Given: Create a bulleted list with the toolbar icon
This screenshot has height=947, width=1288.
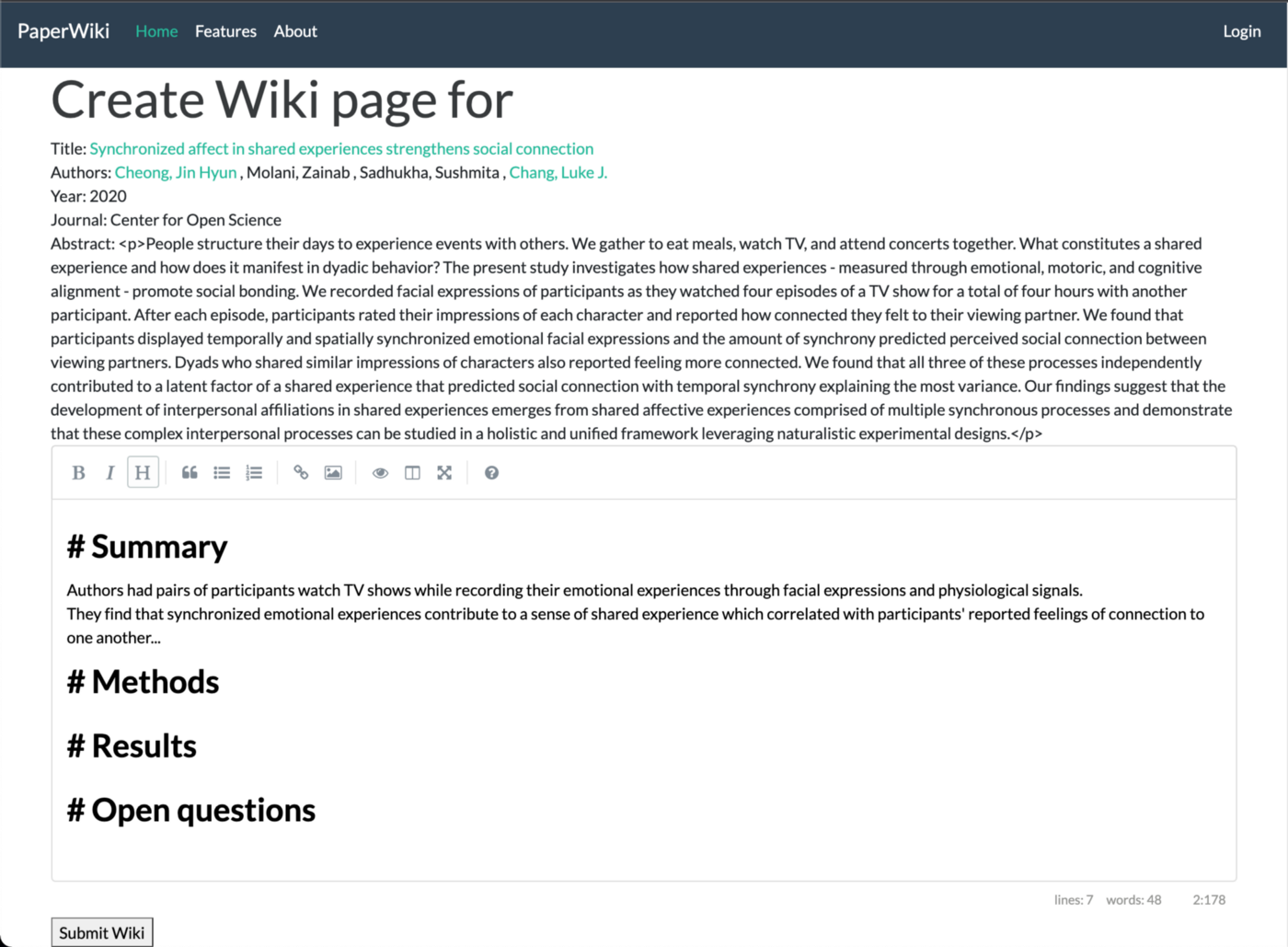Looking at the screenshot, I should (x=222, y=473).
